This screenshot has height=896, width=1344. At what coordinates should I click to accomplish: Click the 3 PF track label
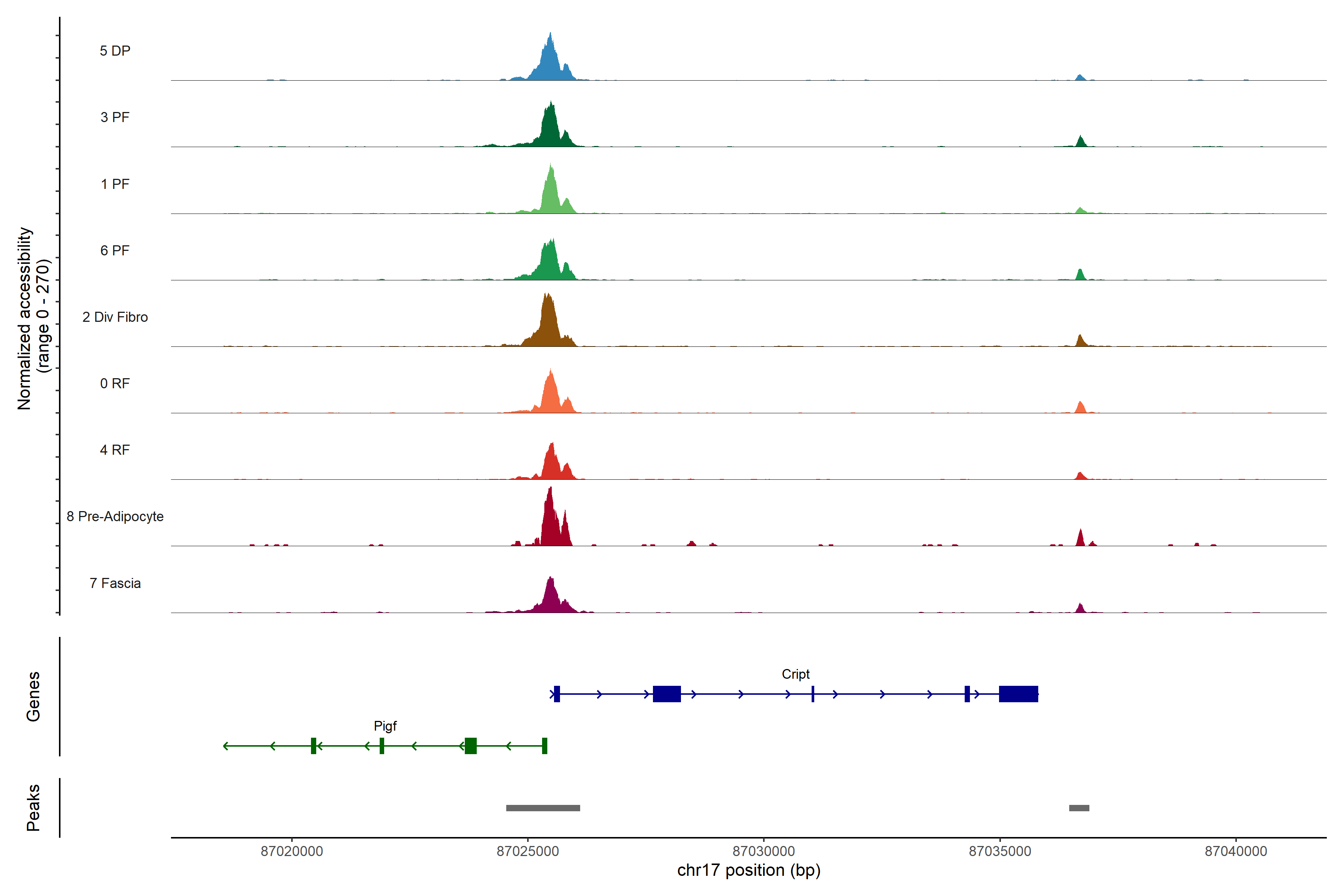click(x=115, y=117)
